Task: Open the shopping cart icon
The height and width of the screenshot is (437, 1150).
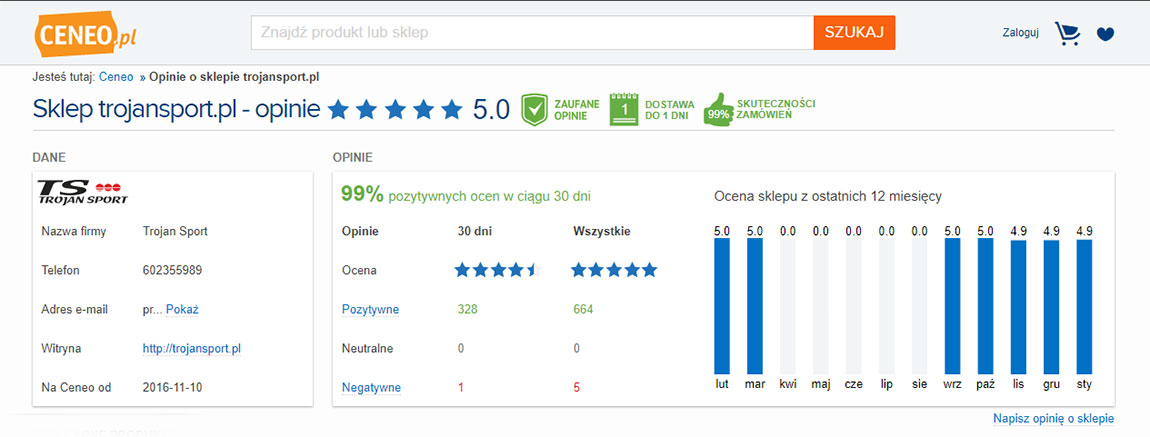Action: [x=1067, y=33]
